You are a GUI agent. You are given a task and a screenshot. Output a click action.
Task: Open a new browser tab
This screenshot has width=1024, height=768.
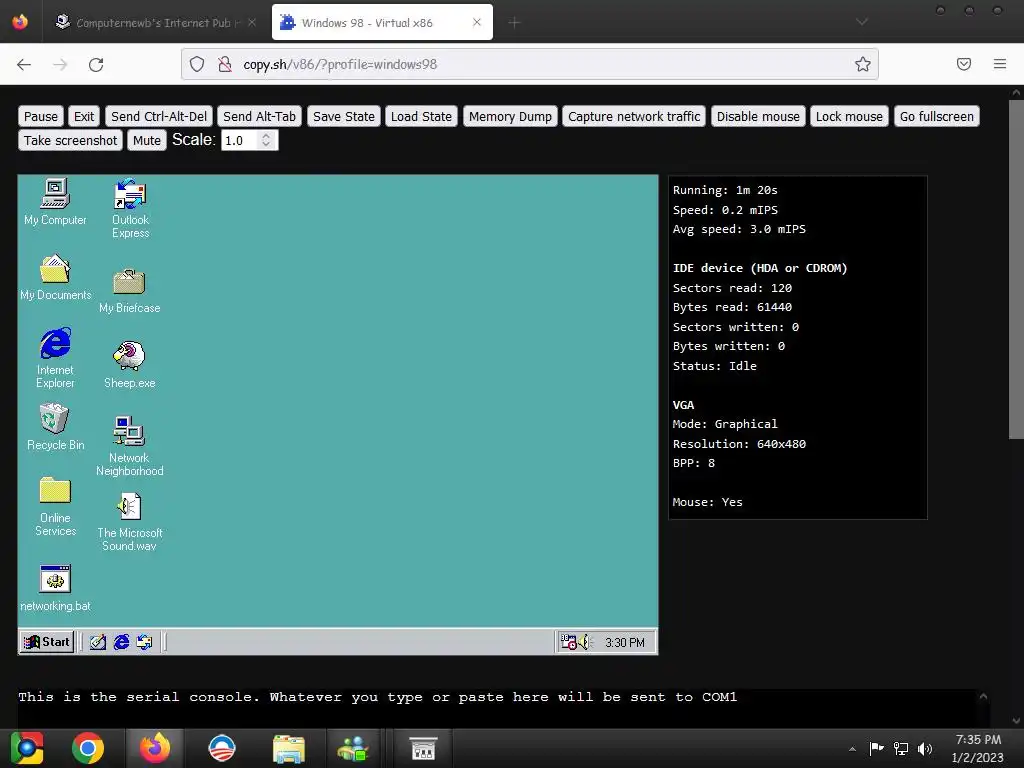pyautogui.click(x=515, y=23)
